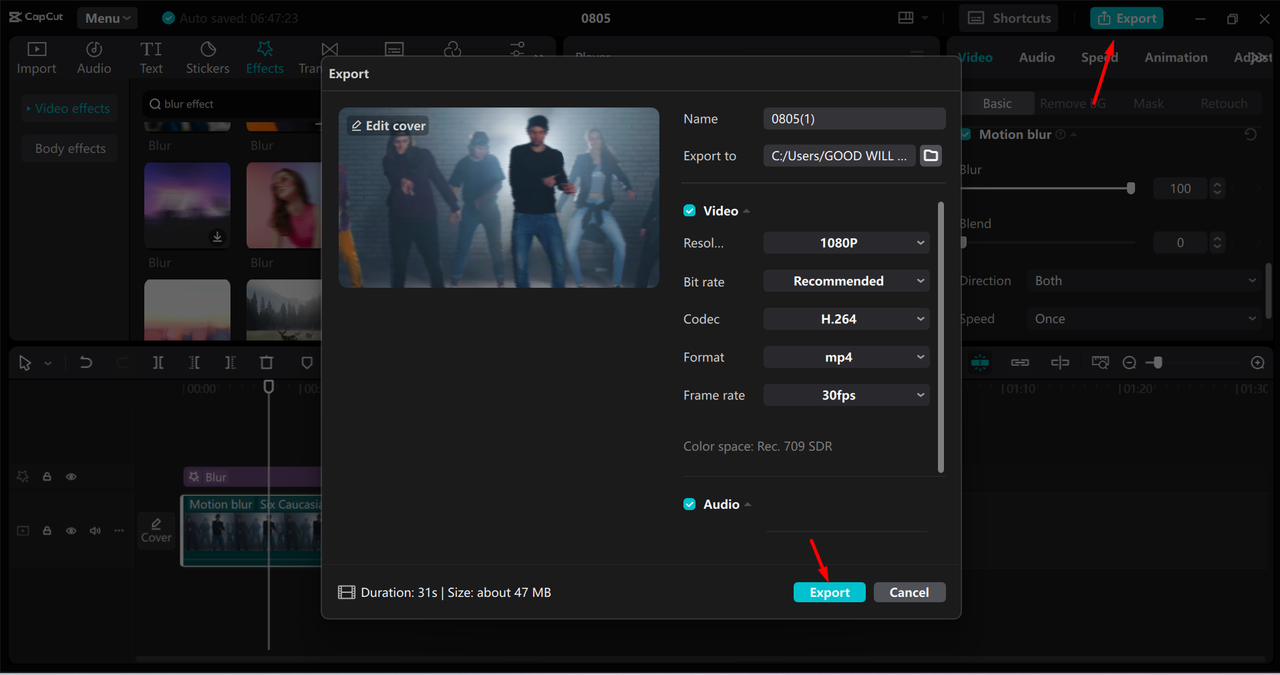Collapse the Audio export section arrow

748,504
